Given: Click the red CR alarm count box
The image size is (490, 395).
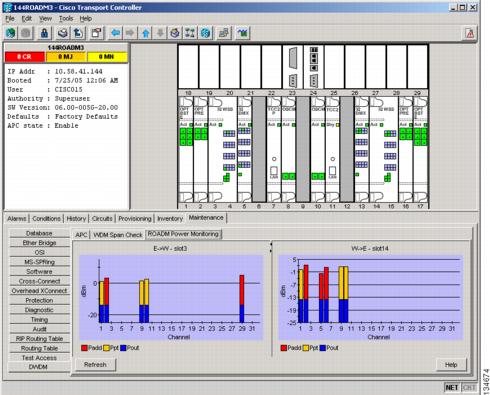Looking at the screenshot, I should (x=25, y=57).
